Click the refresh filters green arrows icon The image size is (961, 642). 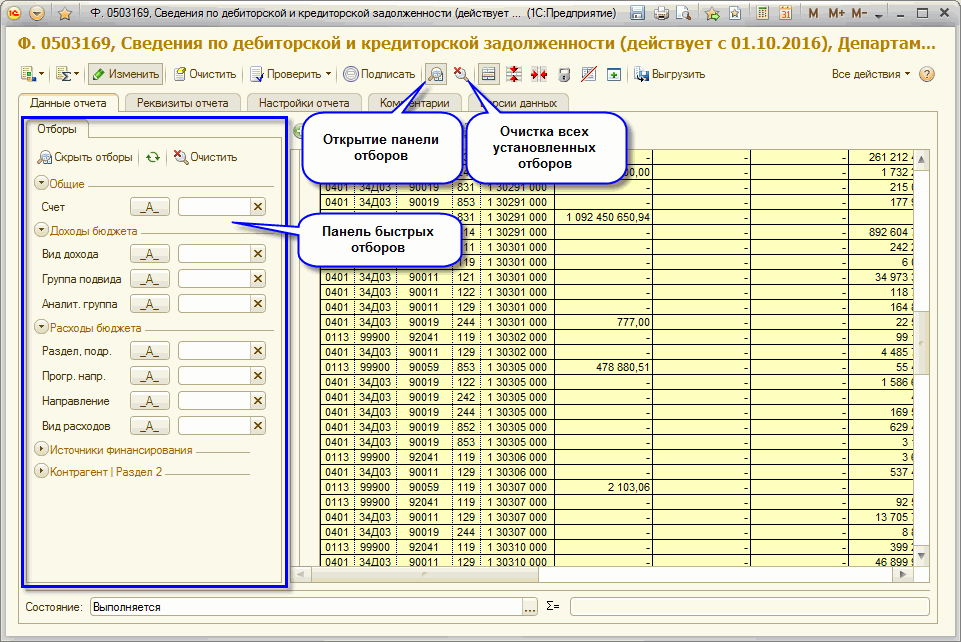152,157
